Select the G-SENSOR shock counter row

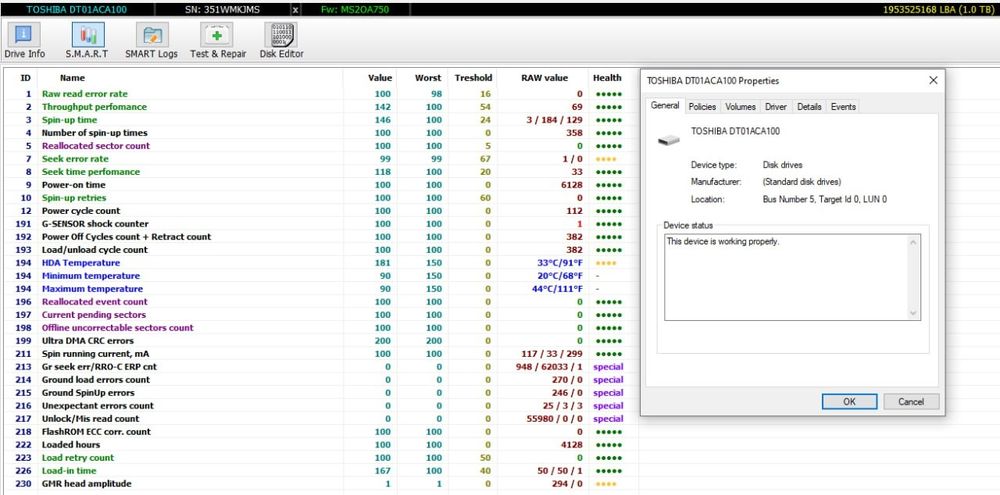pos(321,224)
